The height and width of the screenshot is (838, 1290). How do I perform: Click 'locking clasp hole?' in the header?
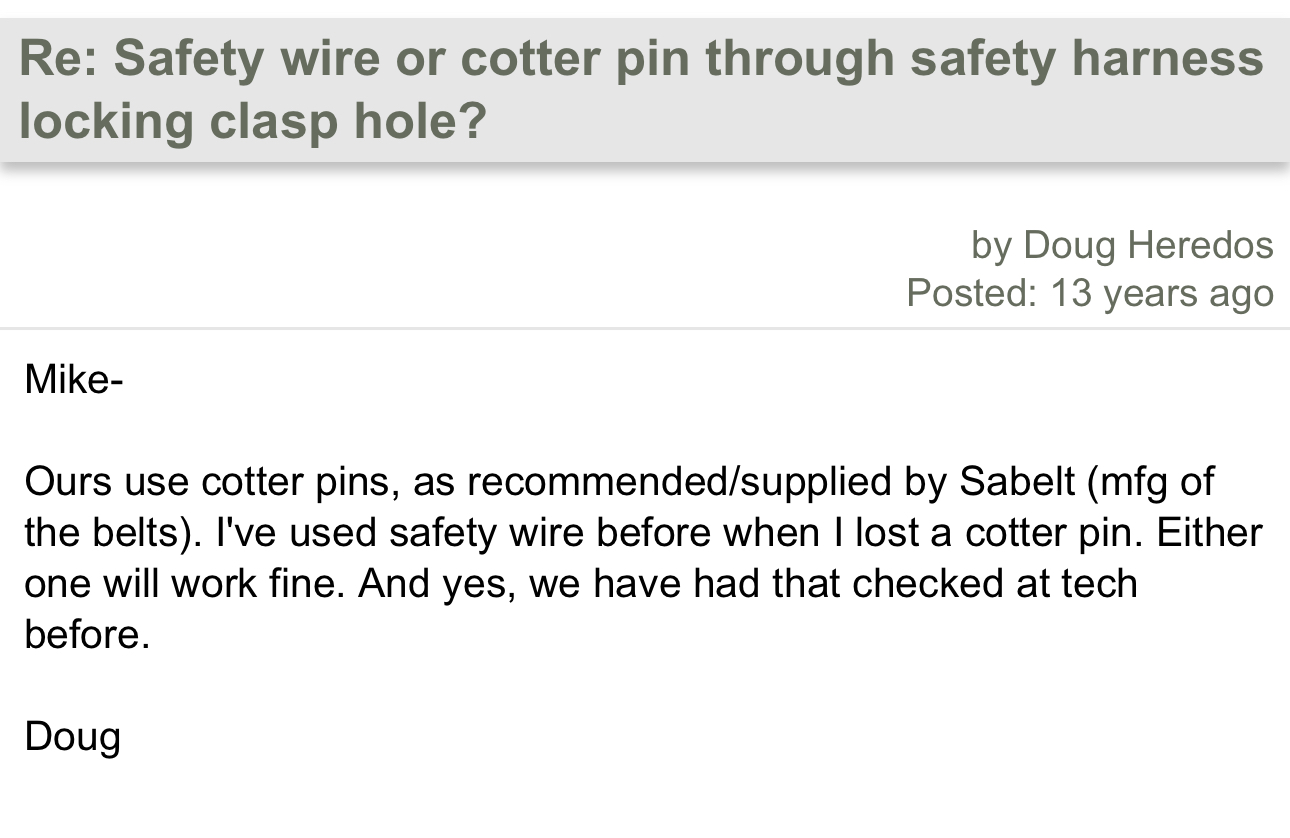(x=253, y=121)
